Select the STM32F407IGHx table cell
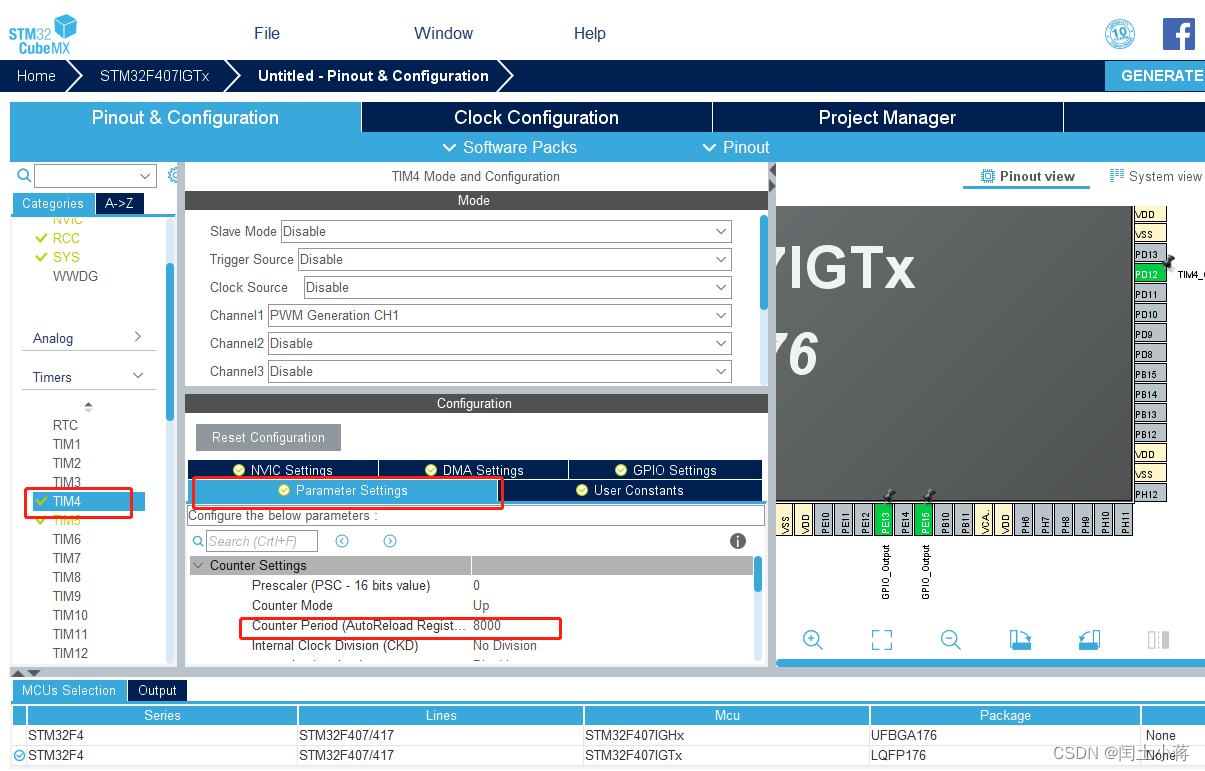The height and width of the screenshot is (771, 1205). (727, 735)
